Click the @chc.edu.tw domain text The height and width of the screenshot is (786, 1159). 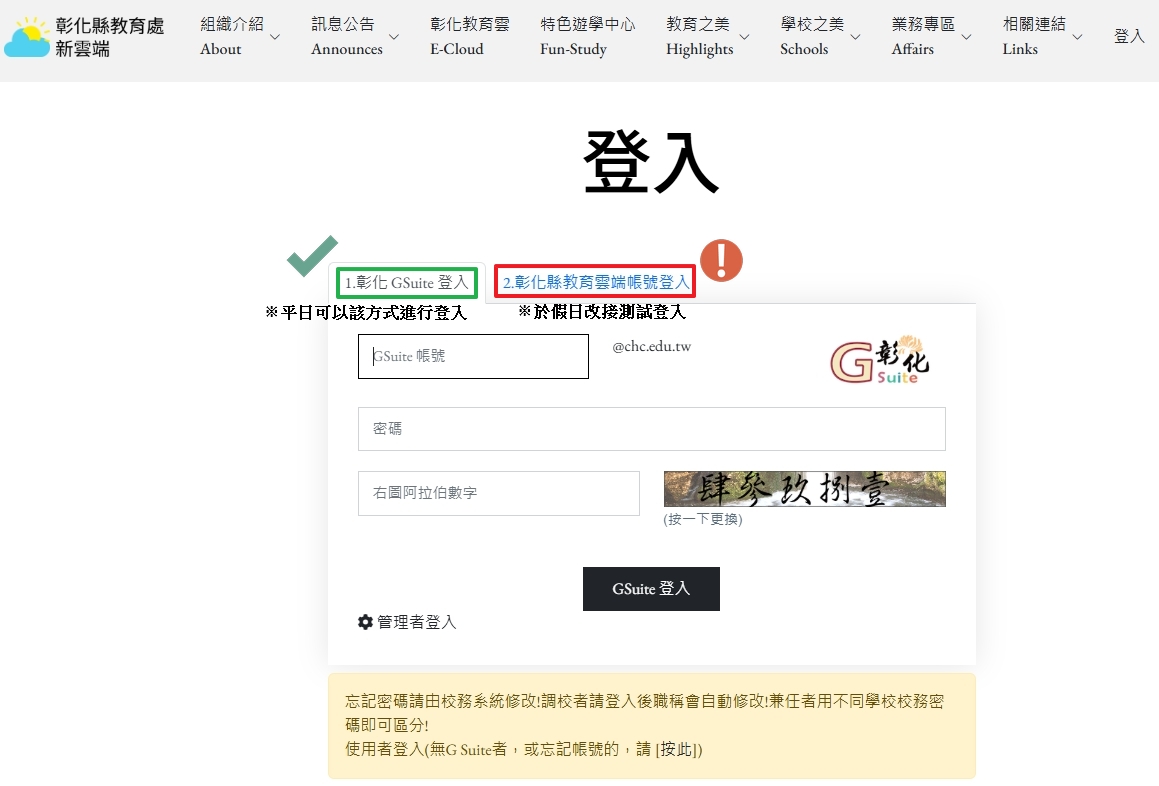651,346
